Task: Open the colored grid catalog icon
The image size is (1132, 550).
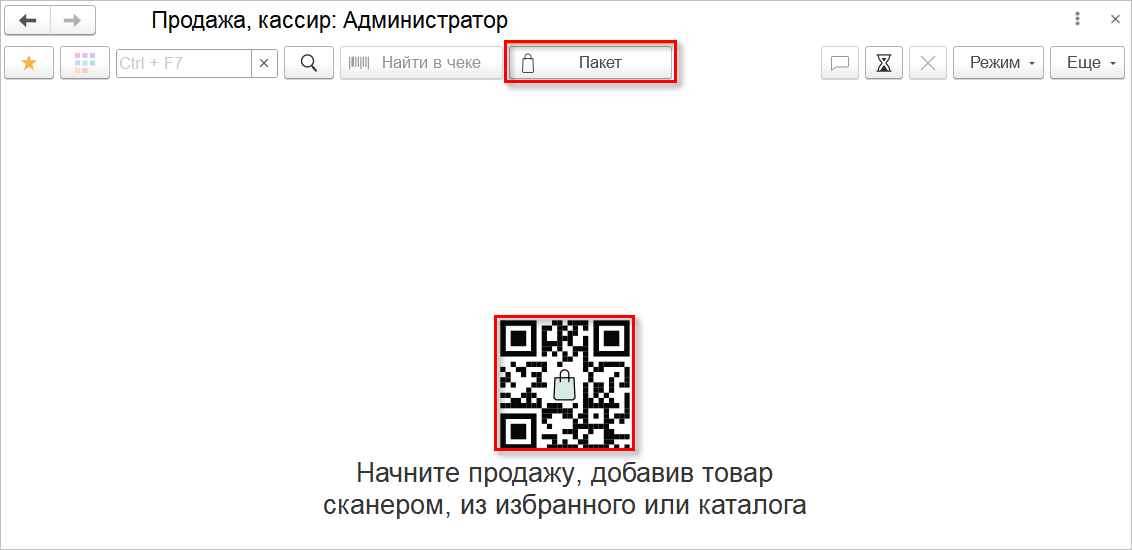Action: 85,63
